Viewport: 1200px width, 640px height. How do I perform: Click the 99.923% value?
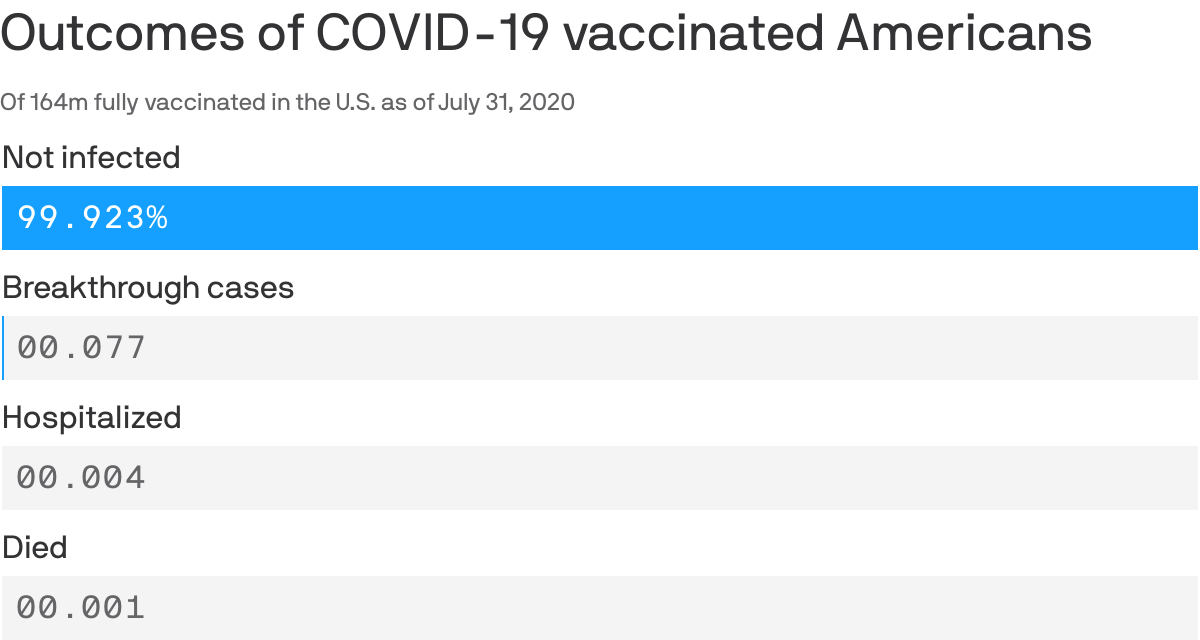(x=93, y=218)
